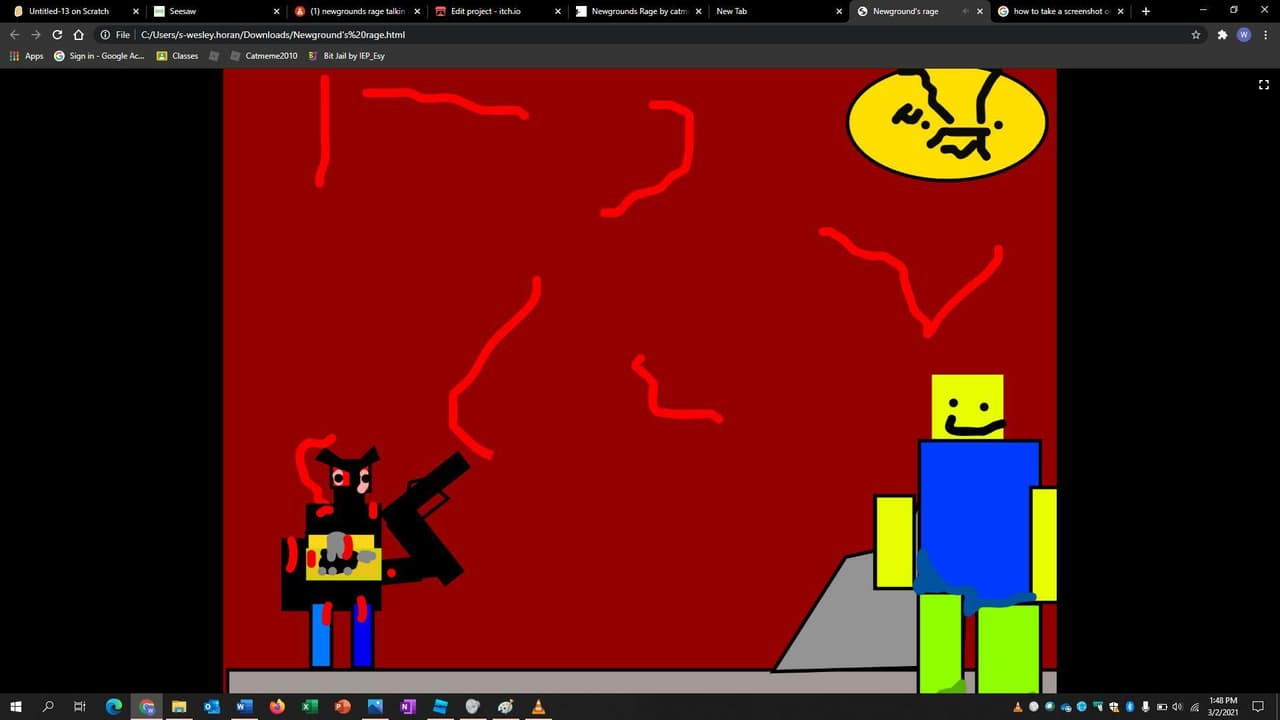Click the unnamed bookmark icon after Classes
1280x720 pixels.
(x=214, y=56)
